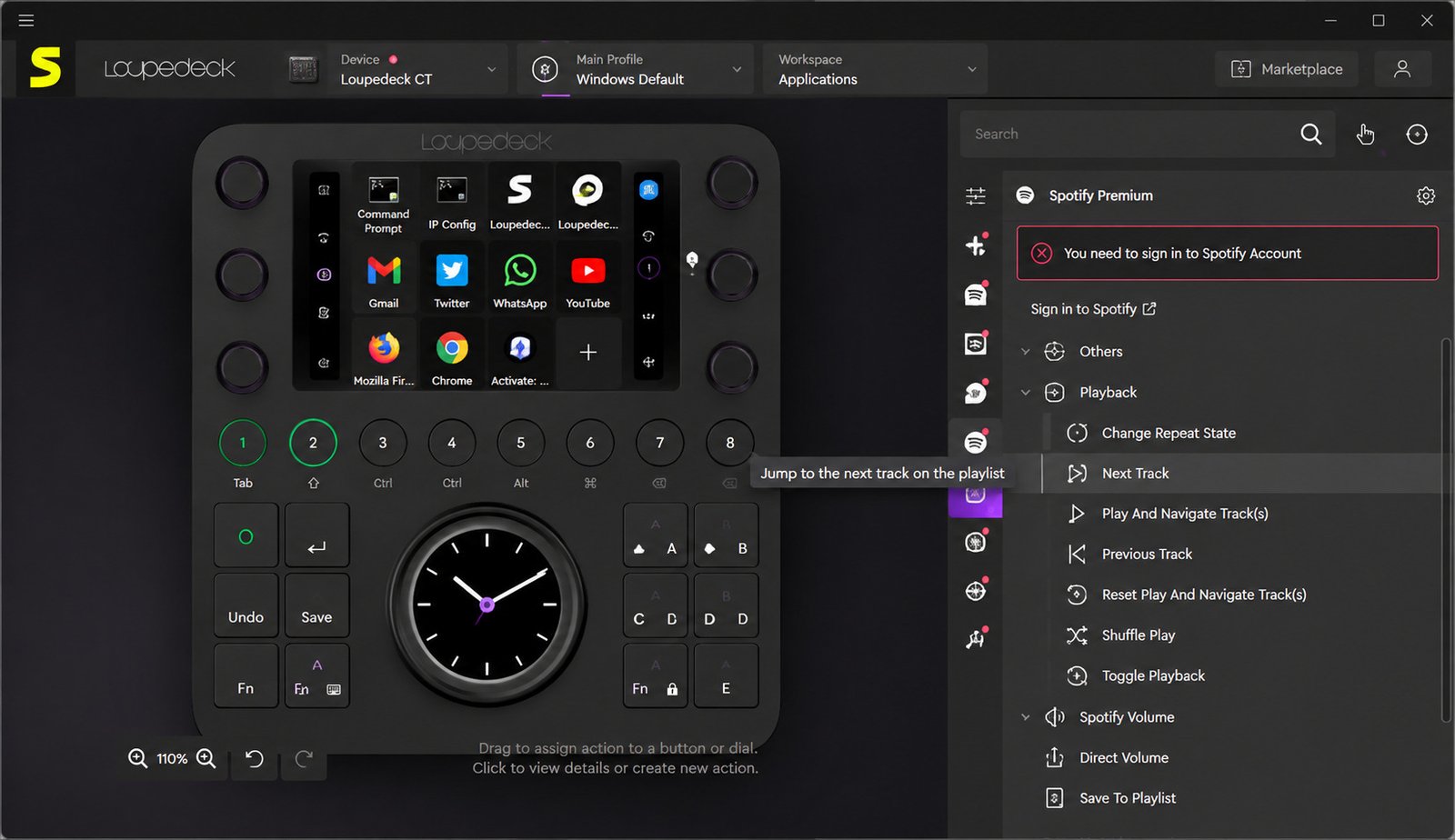Click the undo arrow icon
1455x840 pixels.
pyautogui.click(x=255, y=758)
